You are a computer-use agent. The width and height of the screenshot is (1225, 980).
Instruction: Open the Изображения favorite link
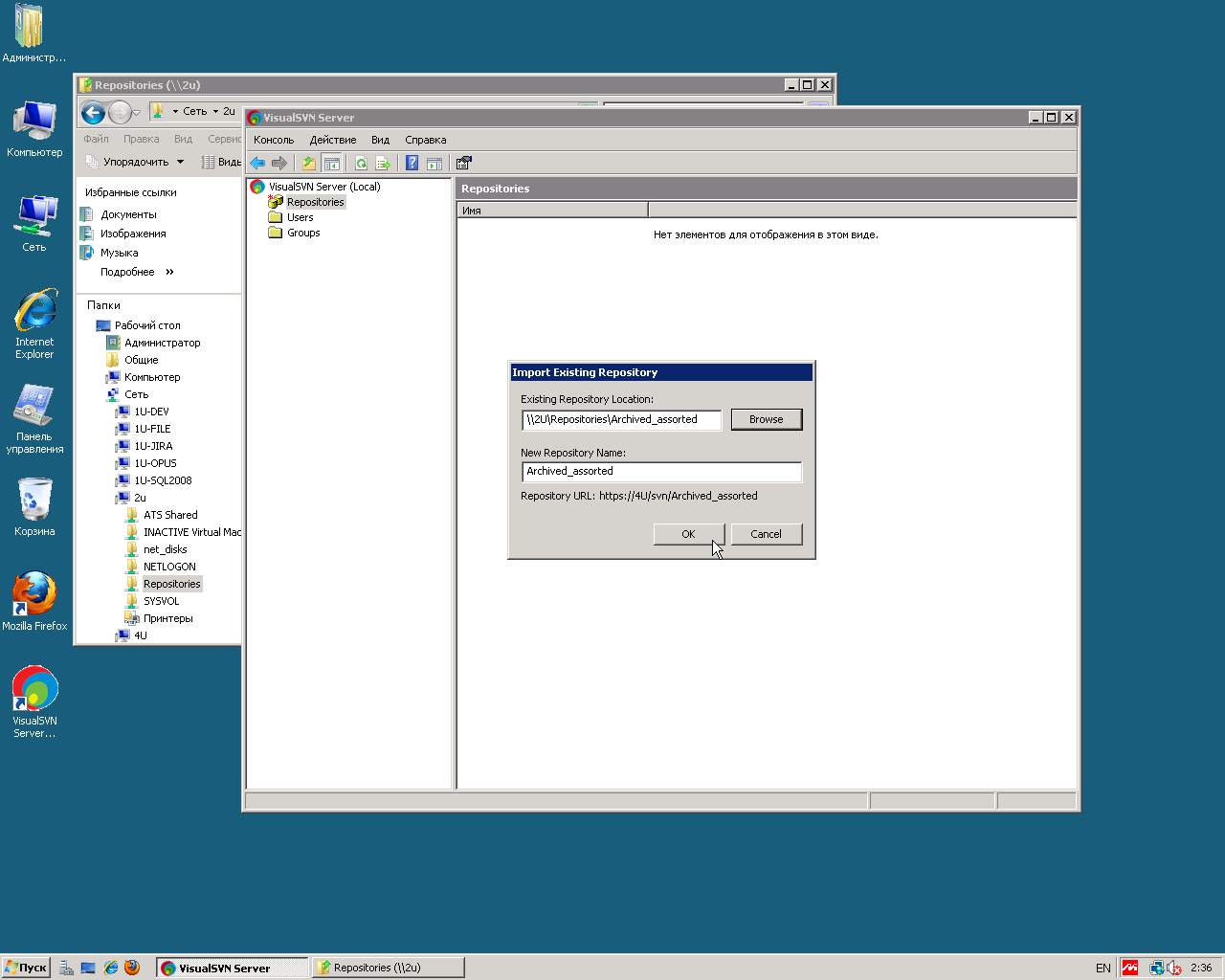click(133, 234)
